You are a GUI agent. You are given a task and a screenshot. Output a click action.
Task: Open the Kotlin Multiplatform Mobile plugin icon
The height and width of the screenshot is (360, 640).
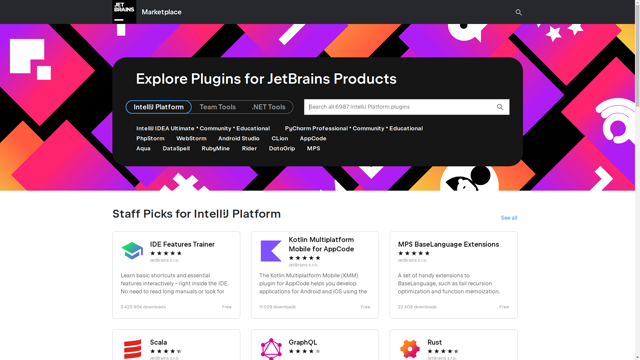(x=271, y=251)
